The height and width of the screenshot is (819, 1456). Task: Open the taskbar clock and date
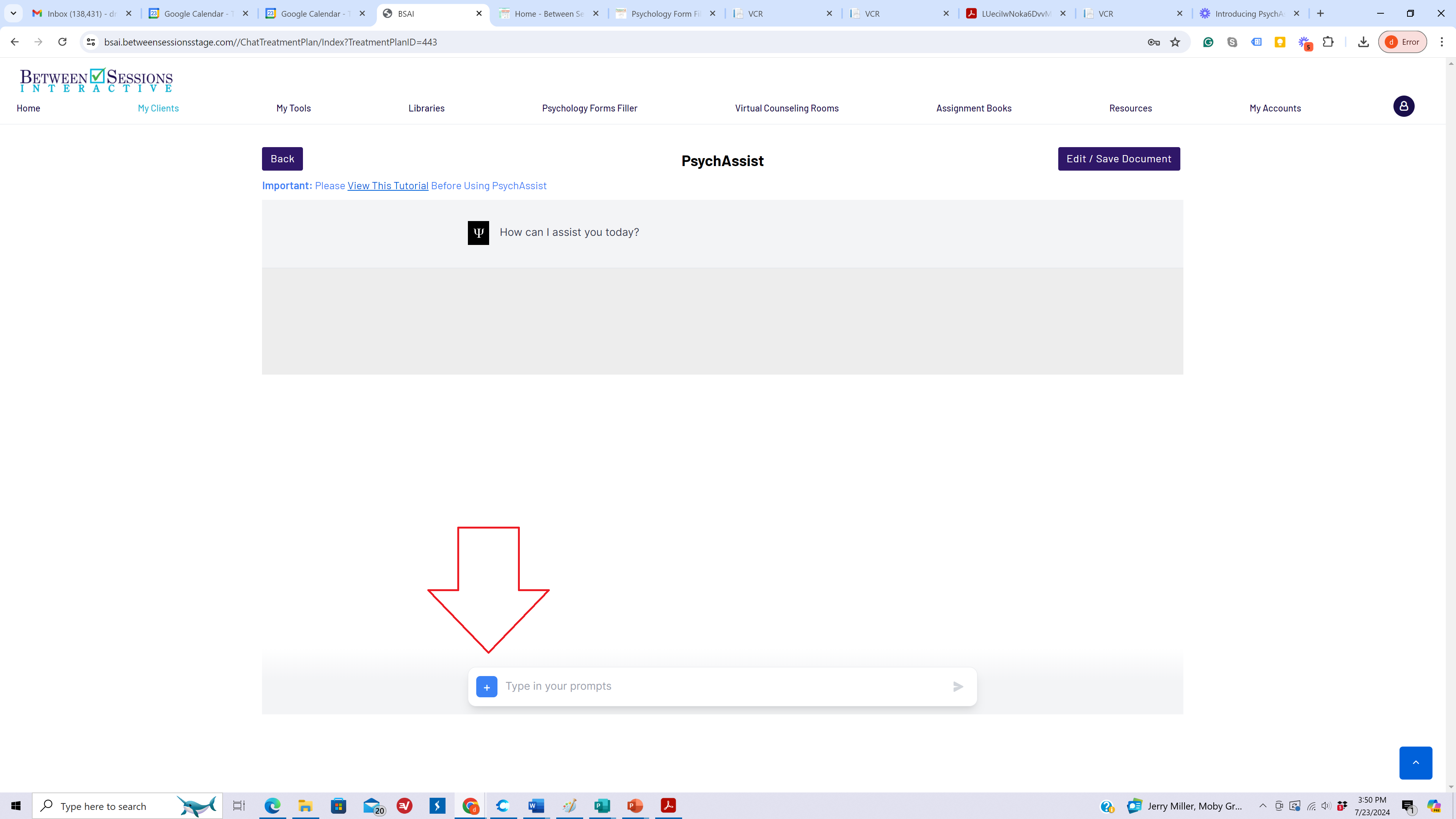pos(1372,806)
